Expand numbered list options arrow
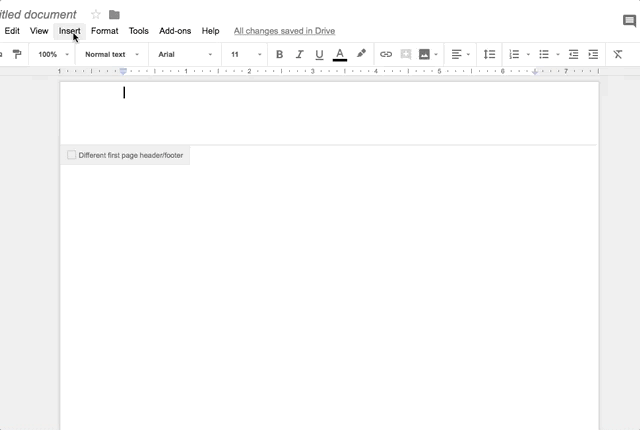640x430 pixels. coord(528,54)
